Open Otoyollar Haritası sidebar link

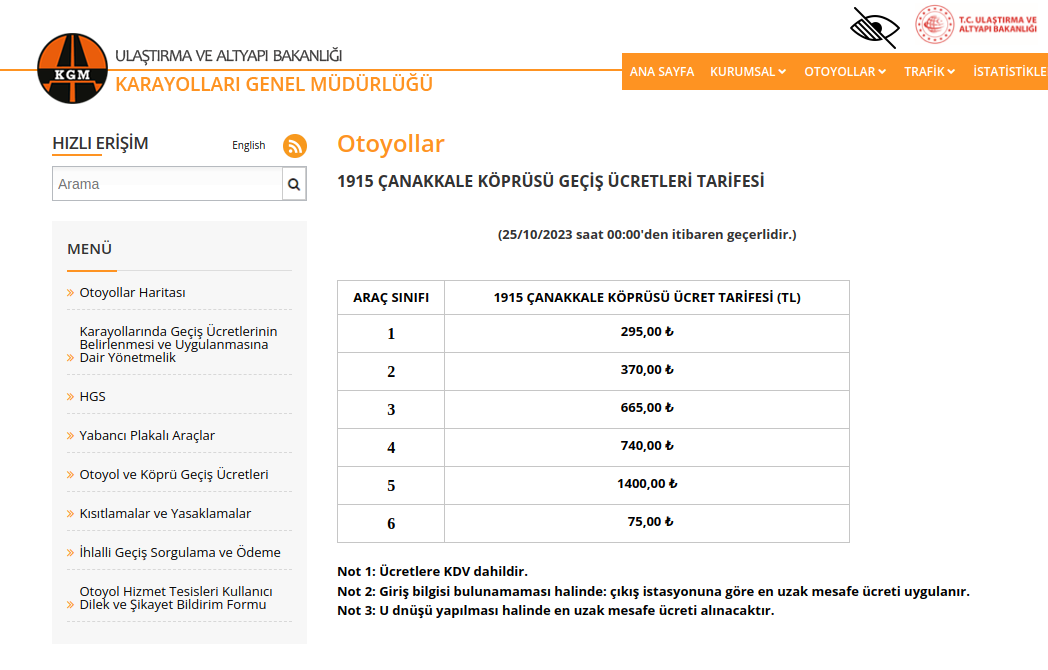tap(132, 293)
